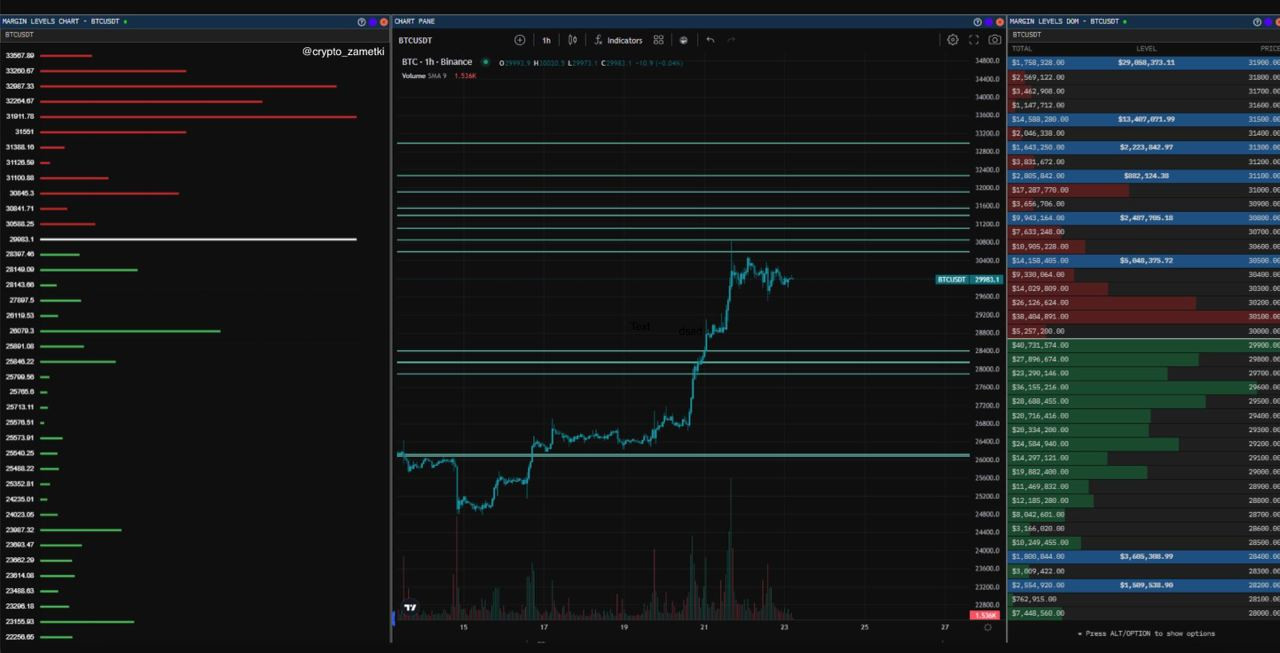The height and width of the screenshot is (653, 1280).
Task: Select the DOM row with level $5,848,375.72
Action: click(x=1144, y=260)
